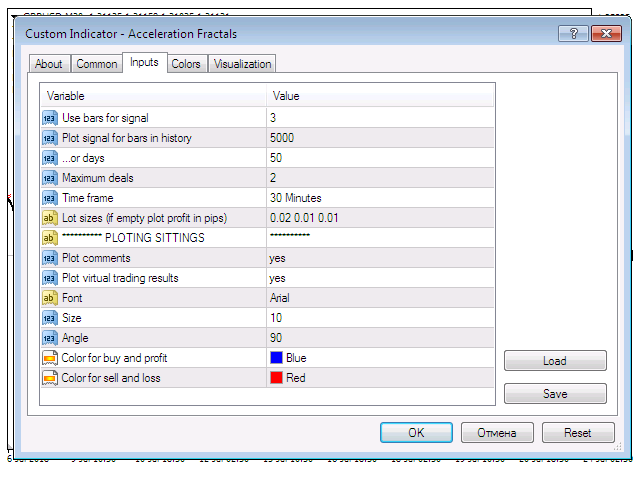Go to the Colors tab

tap(186, 64)
